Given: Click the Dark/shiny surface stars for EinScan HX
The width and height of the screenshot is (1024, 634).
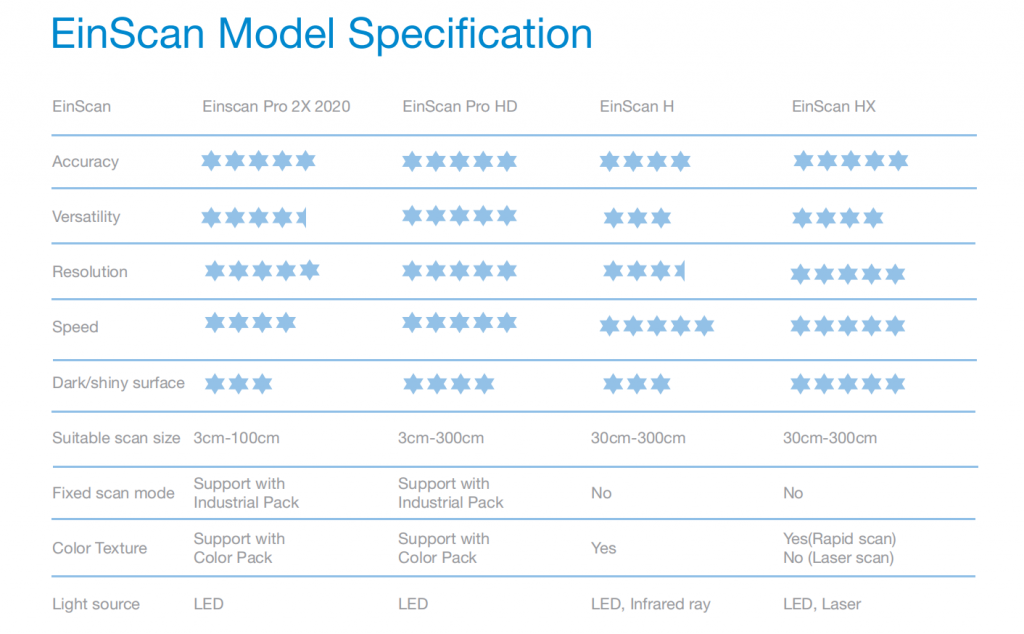Looking at the screenshot, I should point(848,383).
